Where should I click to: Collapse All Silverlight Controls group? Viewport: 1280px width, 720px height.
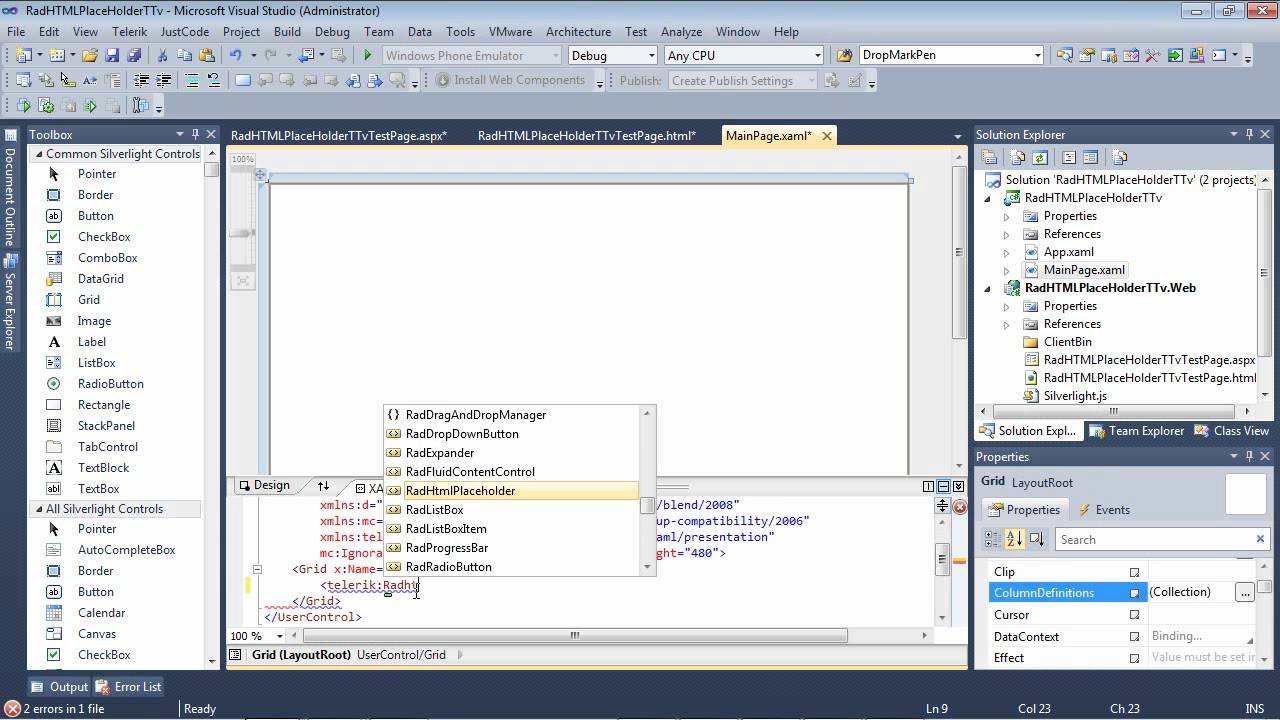(x=39, y=509)
